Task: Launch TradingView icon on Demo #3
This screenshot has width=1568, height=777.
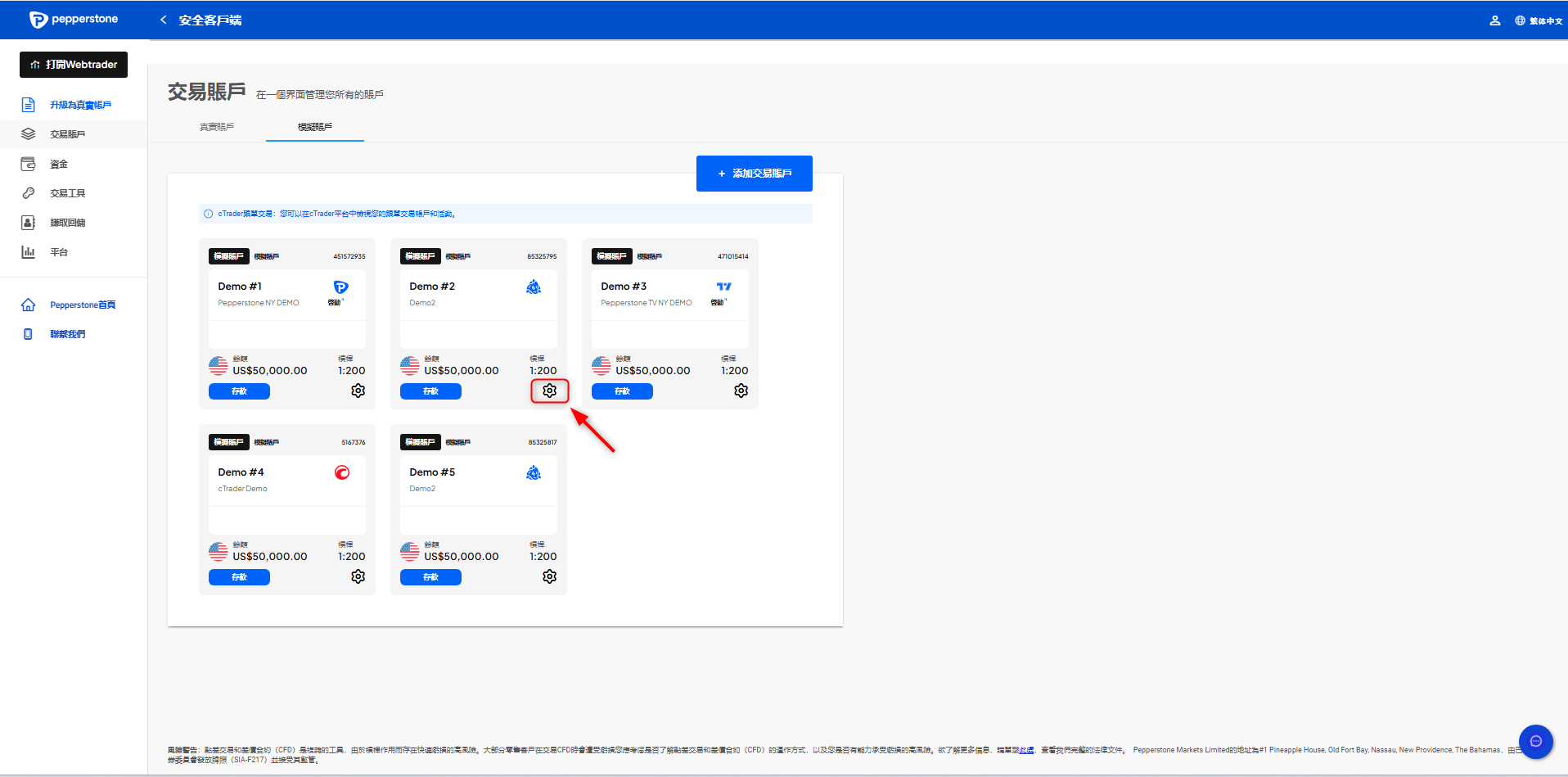Action: 723,287
